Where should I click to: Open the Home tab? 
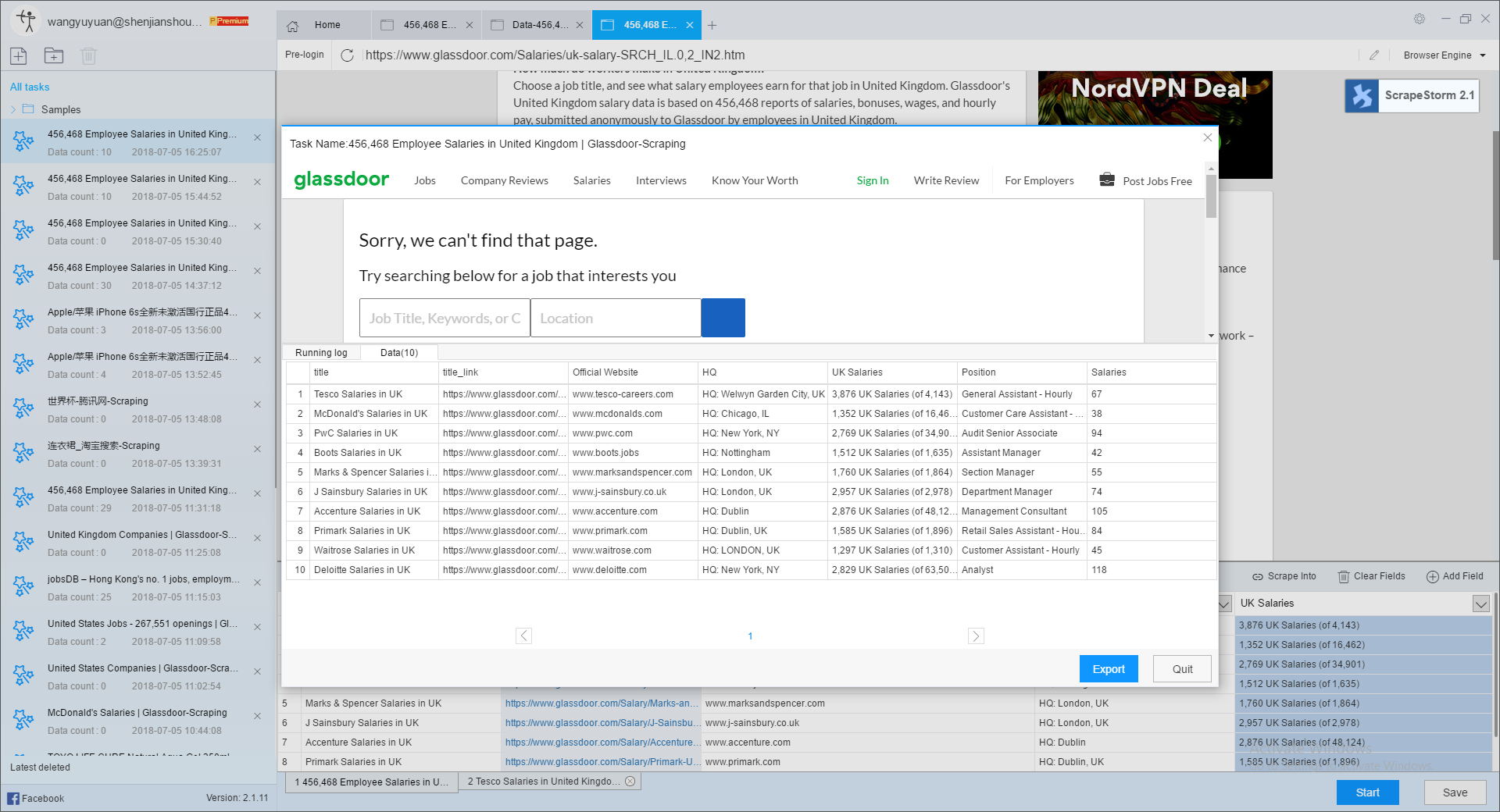(x=323, y=25)
